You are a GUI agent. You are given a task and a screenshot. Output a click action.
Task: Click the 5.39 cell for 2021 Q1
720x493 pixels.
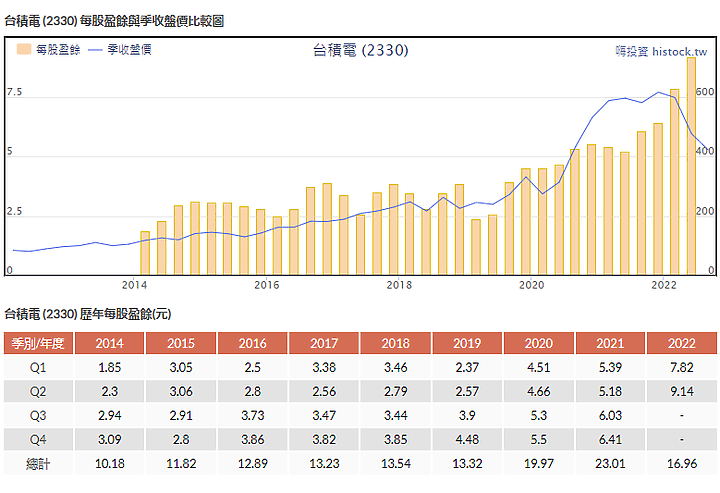point(610,367)
